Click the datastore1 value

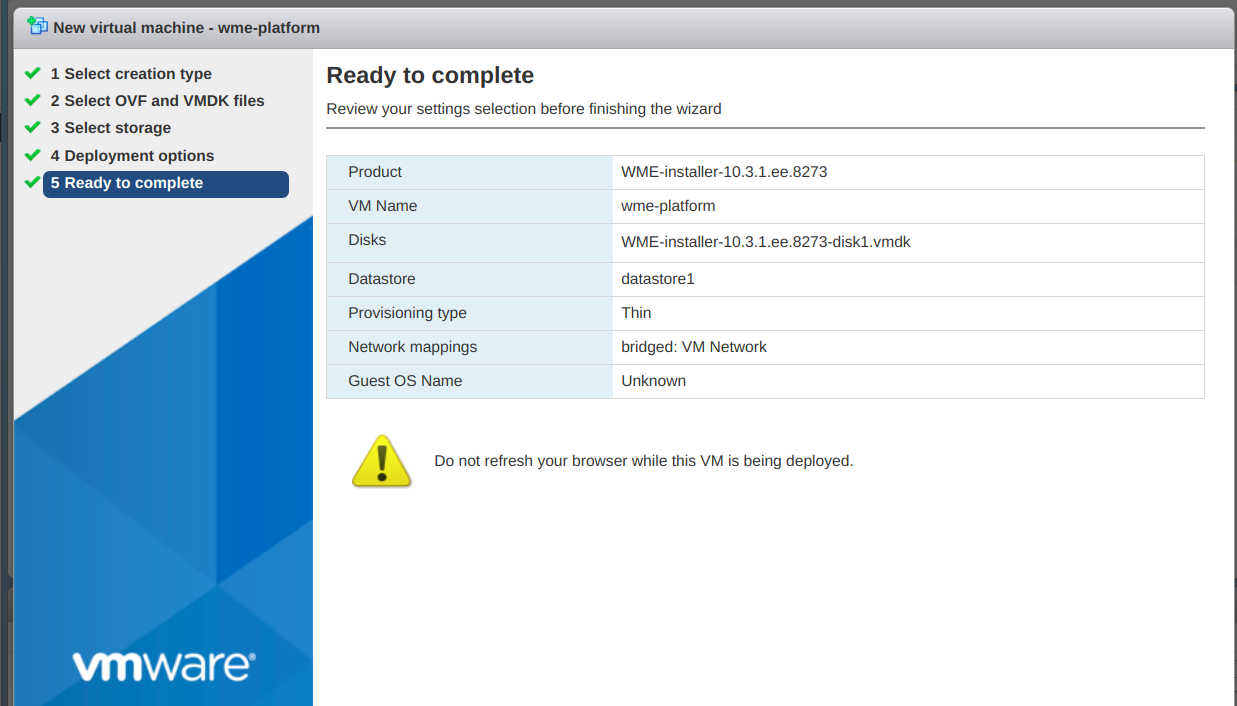(657, 279)
